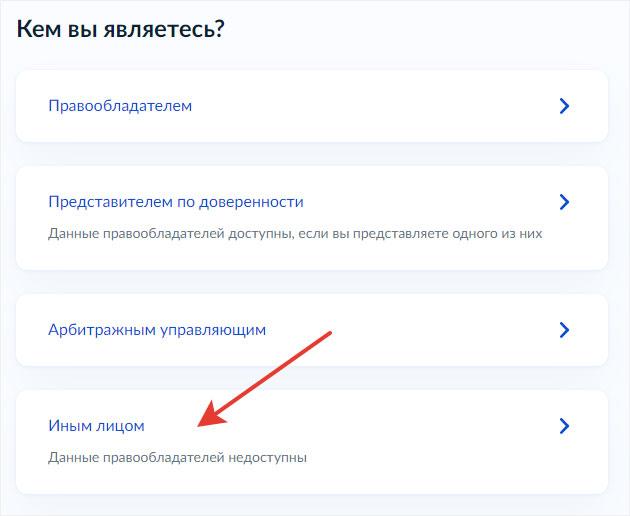Screen dimensions: 630x516
Task: Click the chevron on Представителем по доверенности card
Action: pyautogui.click(x=564, y=202)
